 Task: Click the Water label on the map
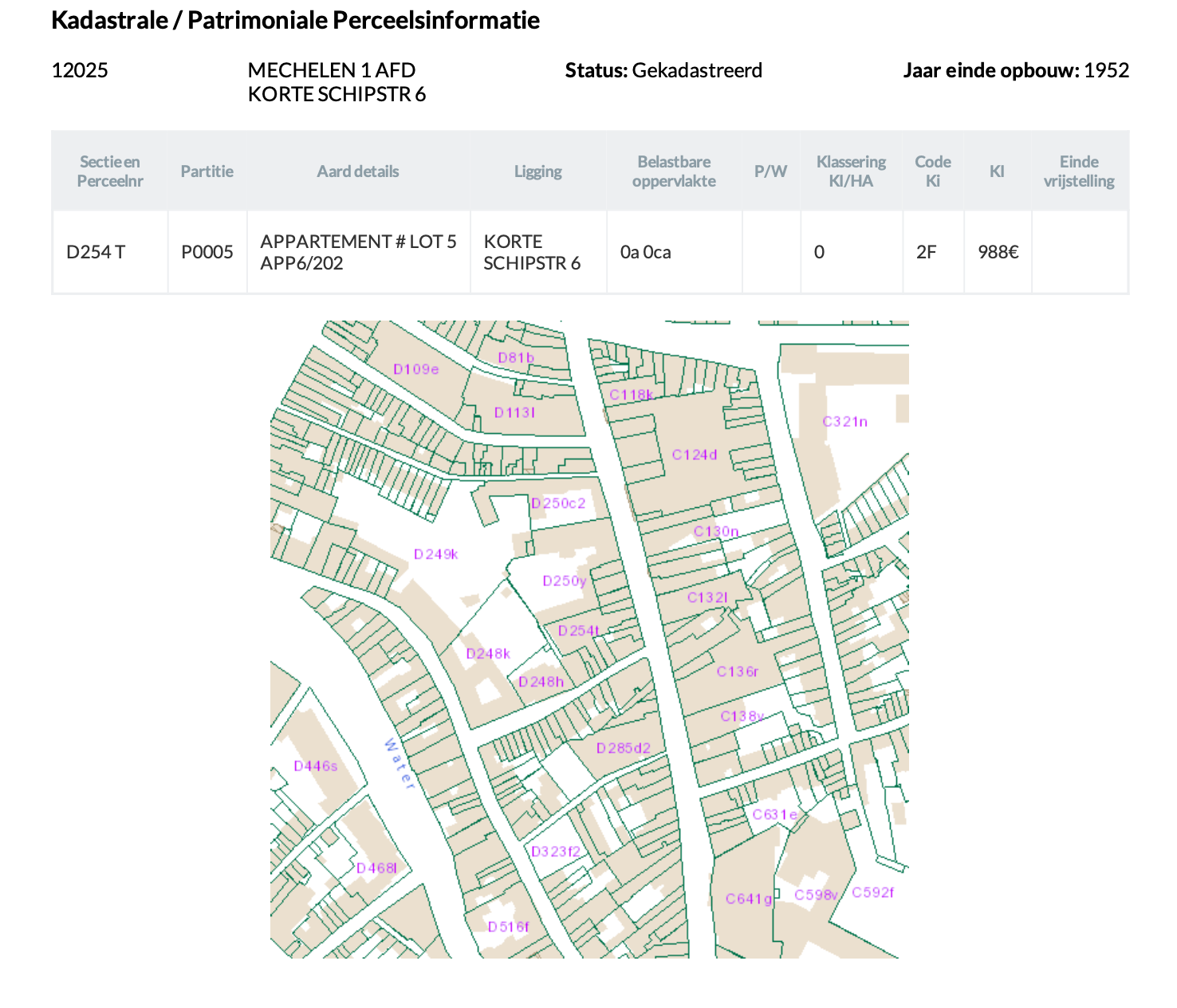click(x=399, y=764)
